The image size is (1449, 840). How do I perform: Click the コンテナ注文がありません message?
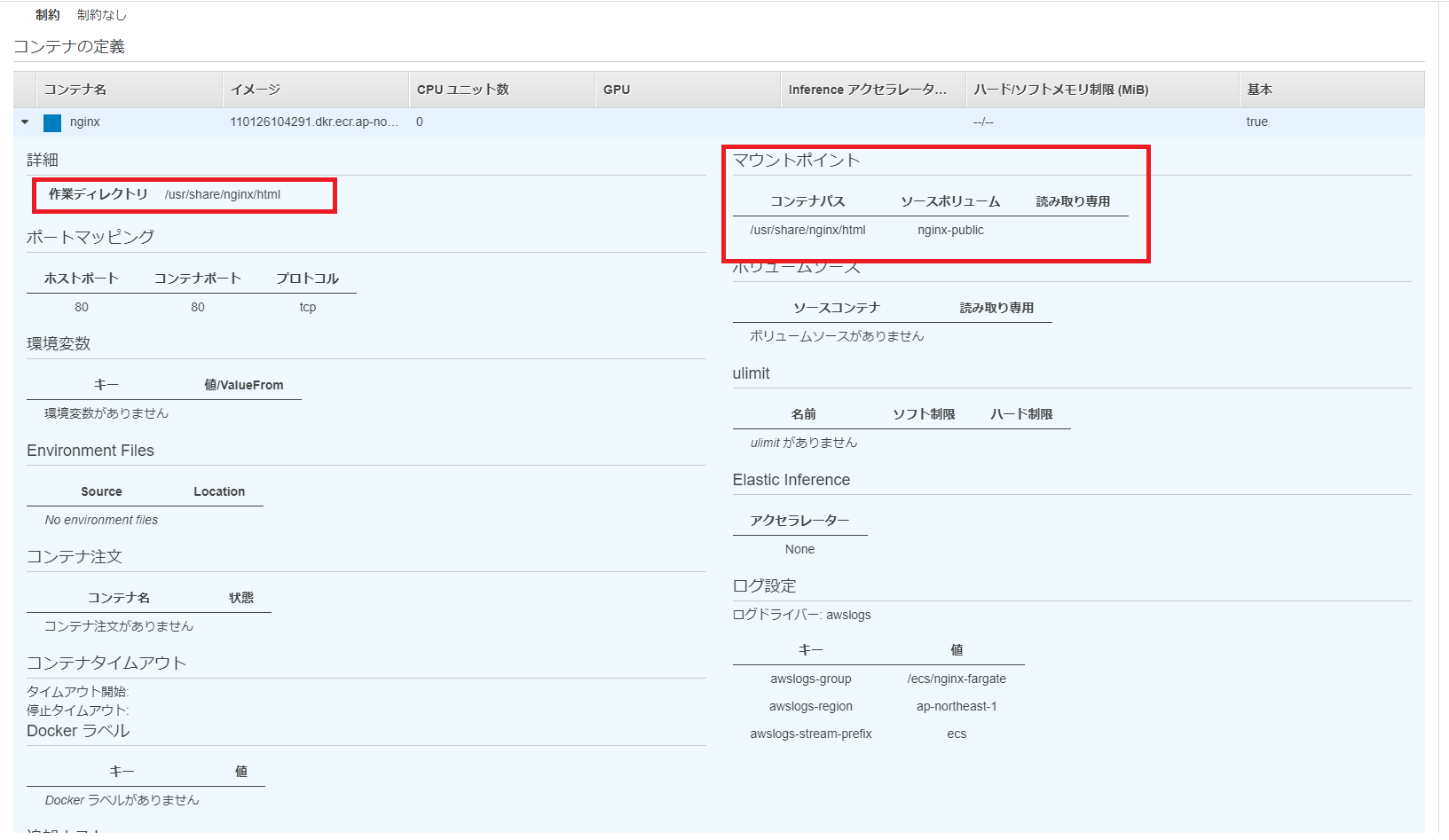tap(119, 626)
